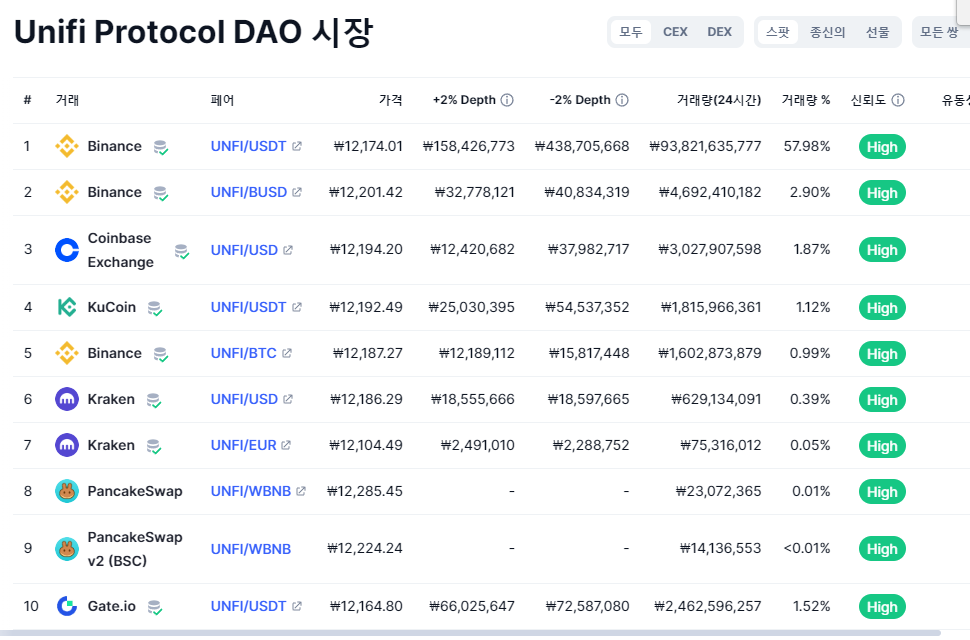
Task: Click the PancakeSwap v2 (BSC) name
Action: [x=135, y=548]
